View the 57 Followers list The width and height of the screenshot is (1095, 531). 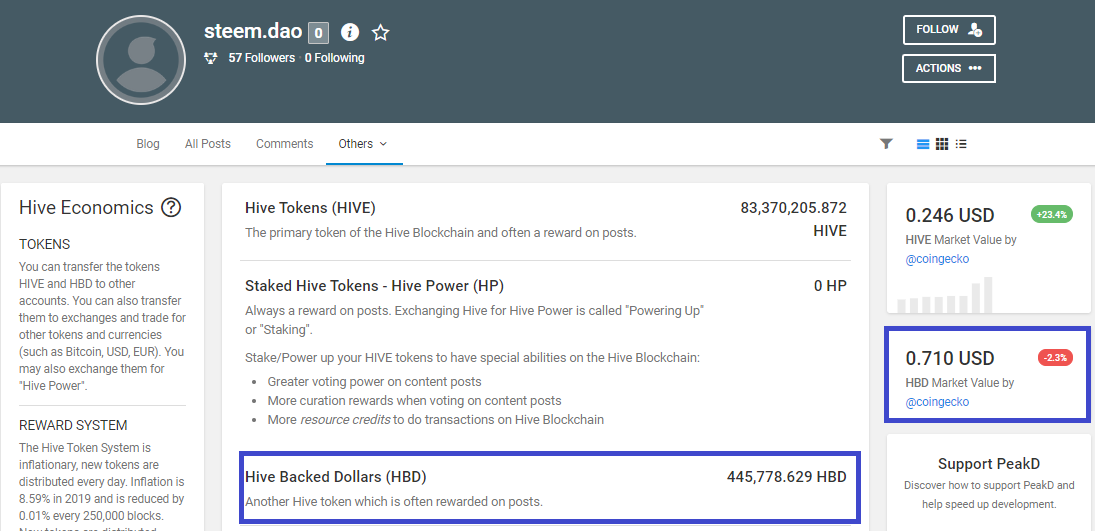click(x=262, y=58)
